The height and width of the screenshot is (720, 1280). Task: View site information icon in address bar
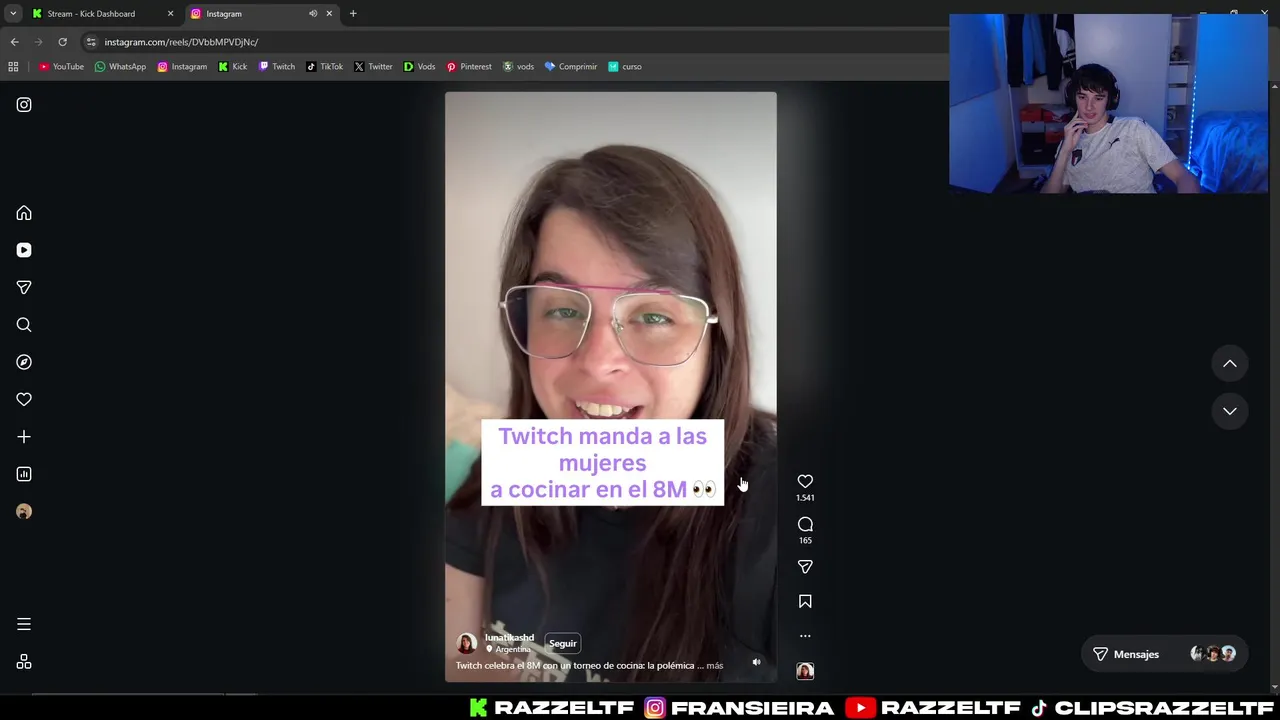[91, 42]
